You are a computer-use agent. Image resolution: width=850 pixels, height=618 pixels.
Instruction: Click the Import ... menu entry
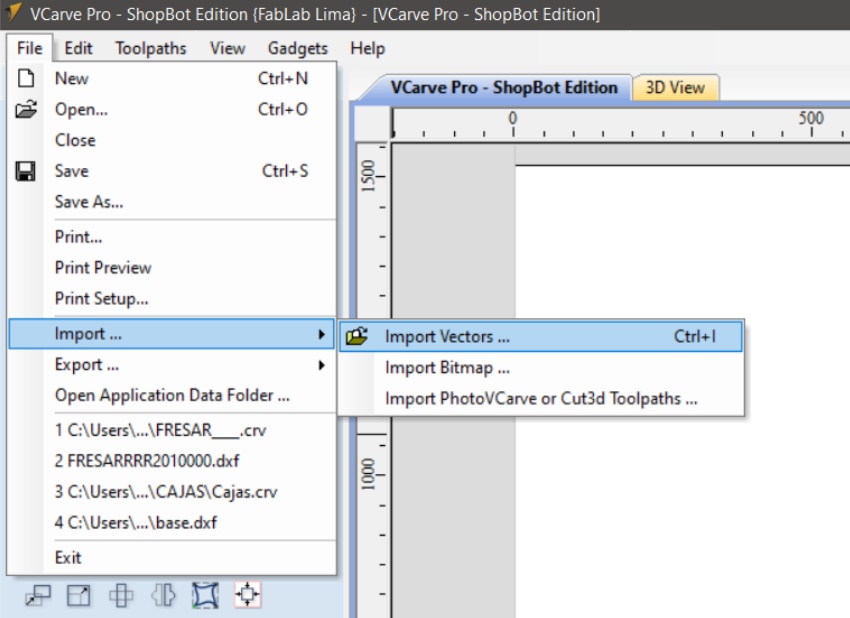point(172,334)
